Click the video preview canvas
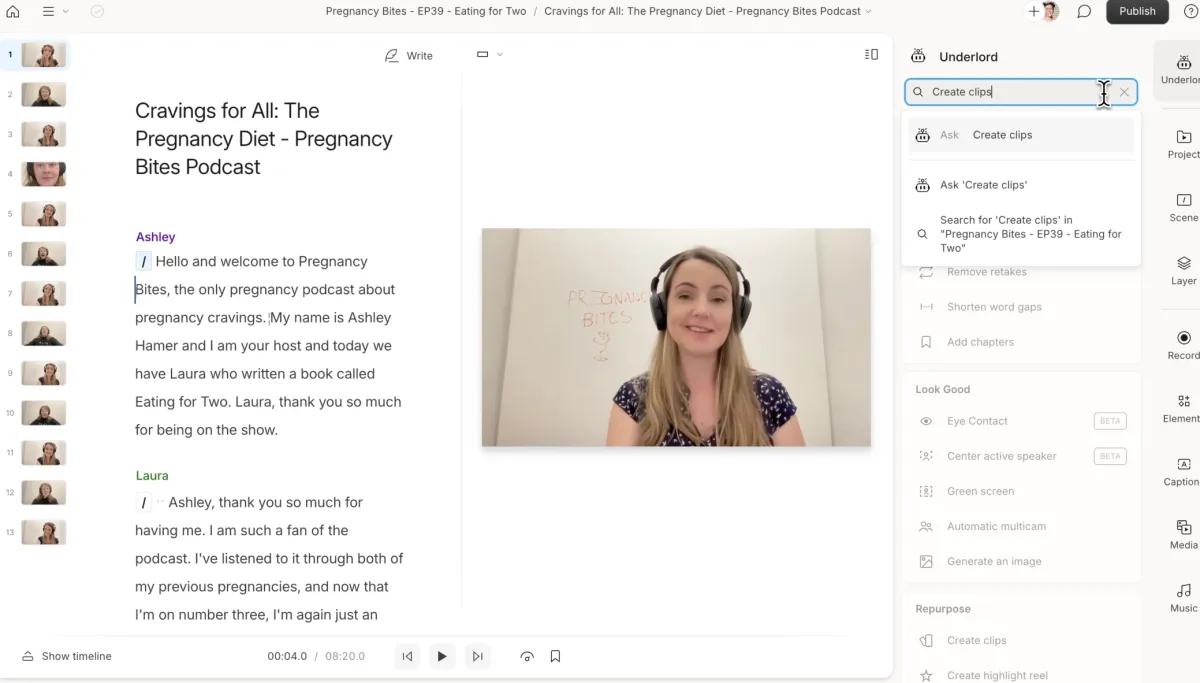Image resolution: width=1200 pixels, height=683 pixels. [676, 337]
